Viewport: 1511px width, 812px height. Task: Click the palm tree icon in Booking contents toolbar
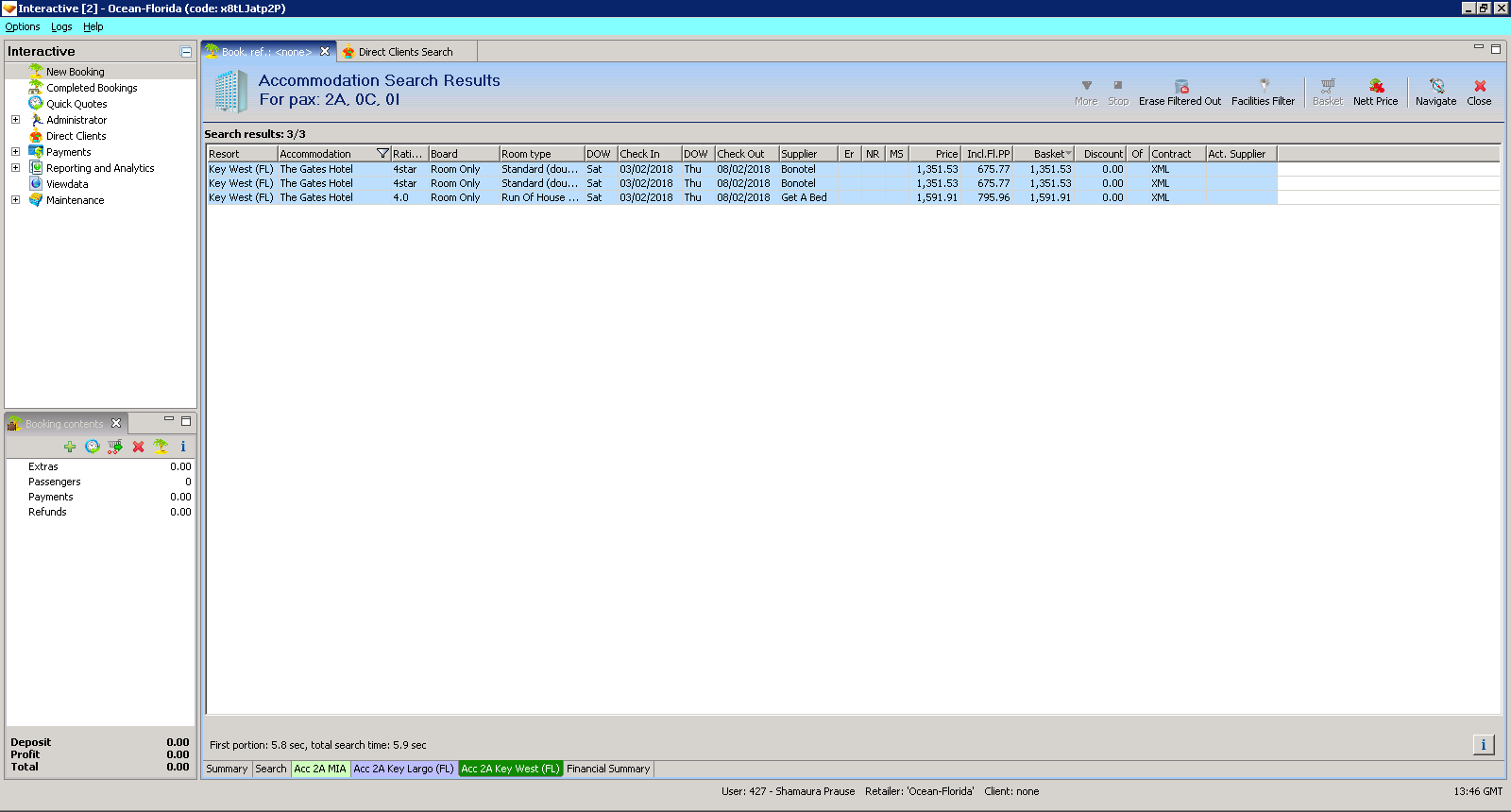161,447
